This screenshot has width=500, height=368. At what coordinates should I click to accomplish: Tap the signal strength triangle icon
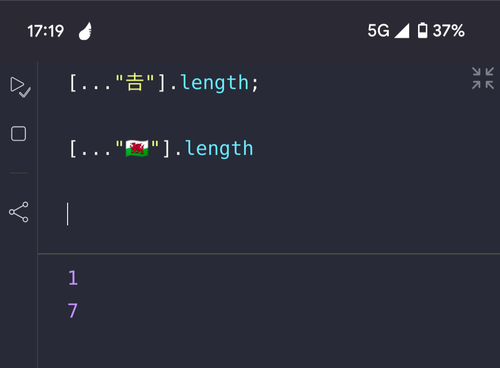[402, 31]
